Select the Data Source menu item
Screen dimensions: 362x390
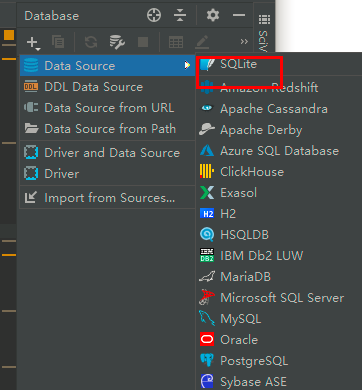108,65
